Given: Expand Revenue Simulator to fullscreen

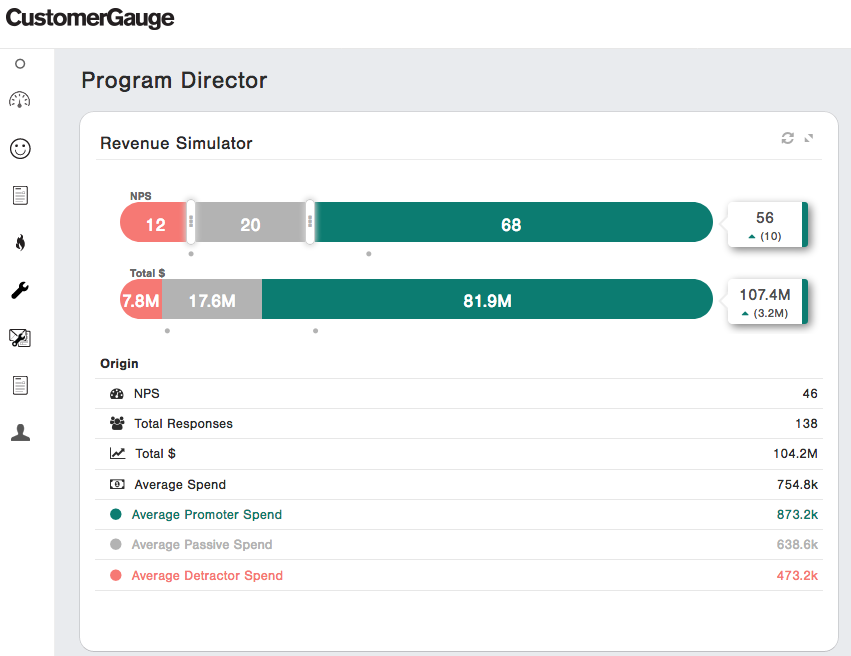Looking at the screenshot, I should pos(809,138).
